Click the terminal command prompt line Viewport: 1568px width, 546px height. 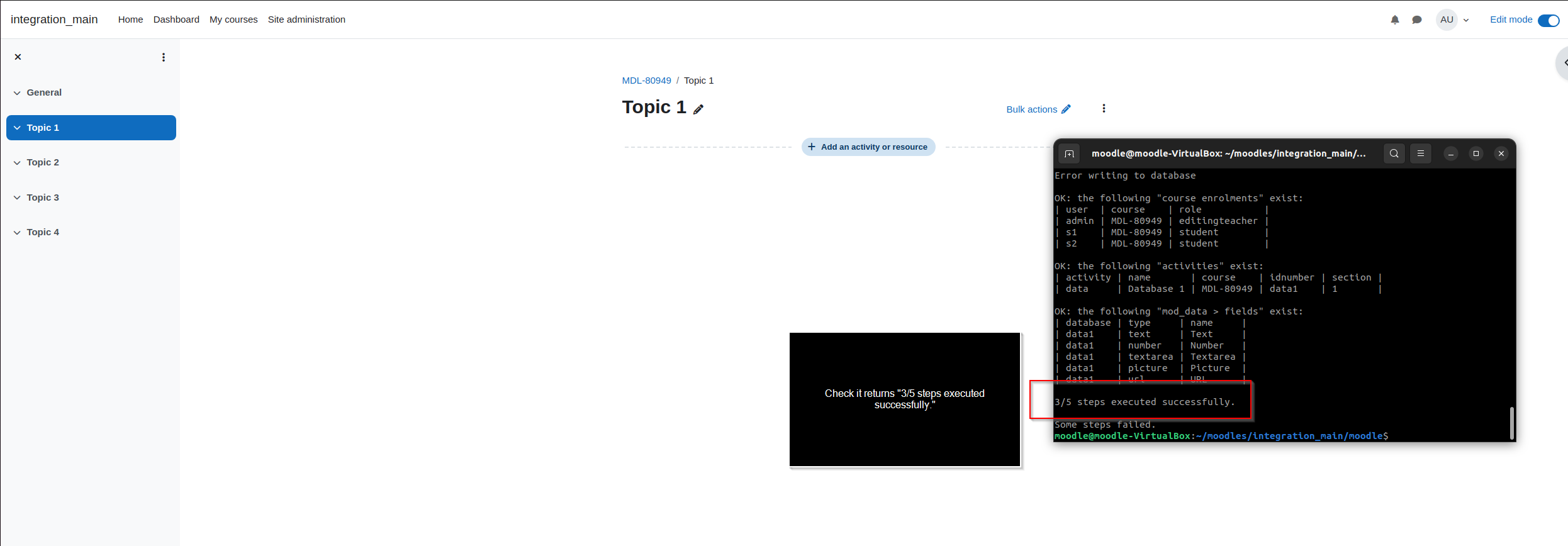(1221, 436)
